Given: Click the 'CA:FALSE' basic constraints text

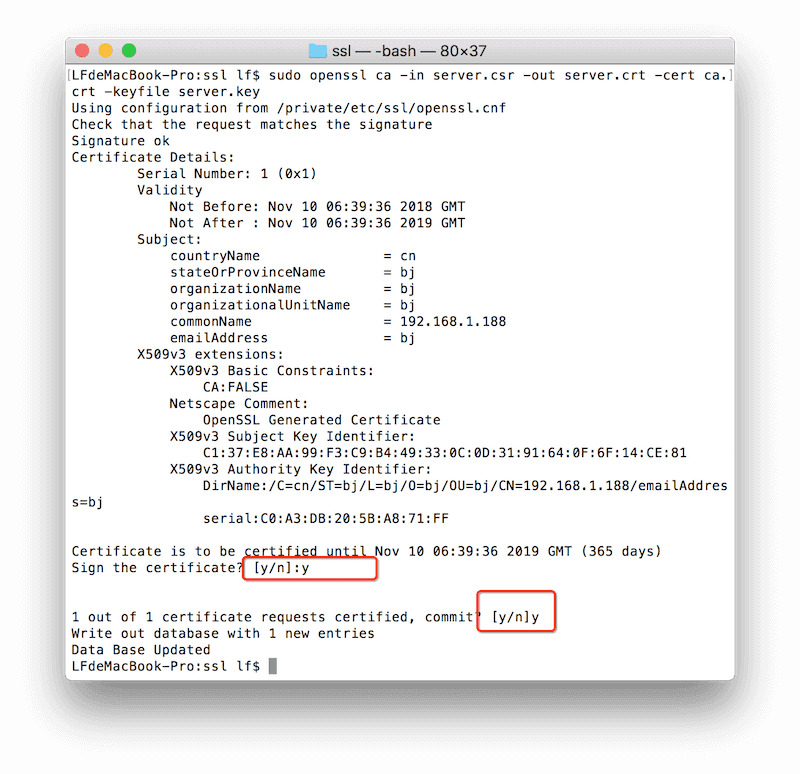Looking at the screenshot, I should tap(235, 387).
